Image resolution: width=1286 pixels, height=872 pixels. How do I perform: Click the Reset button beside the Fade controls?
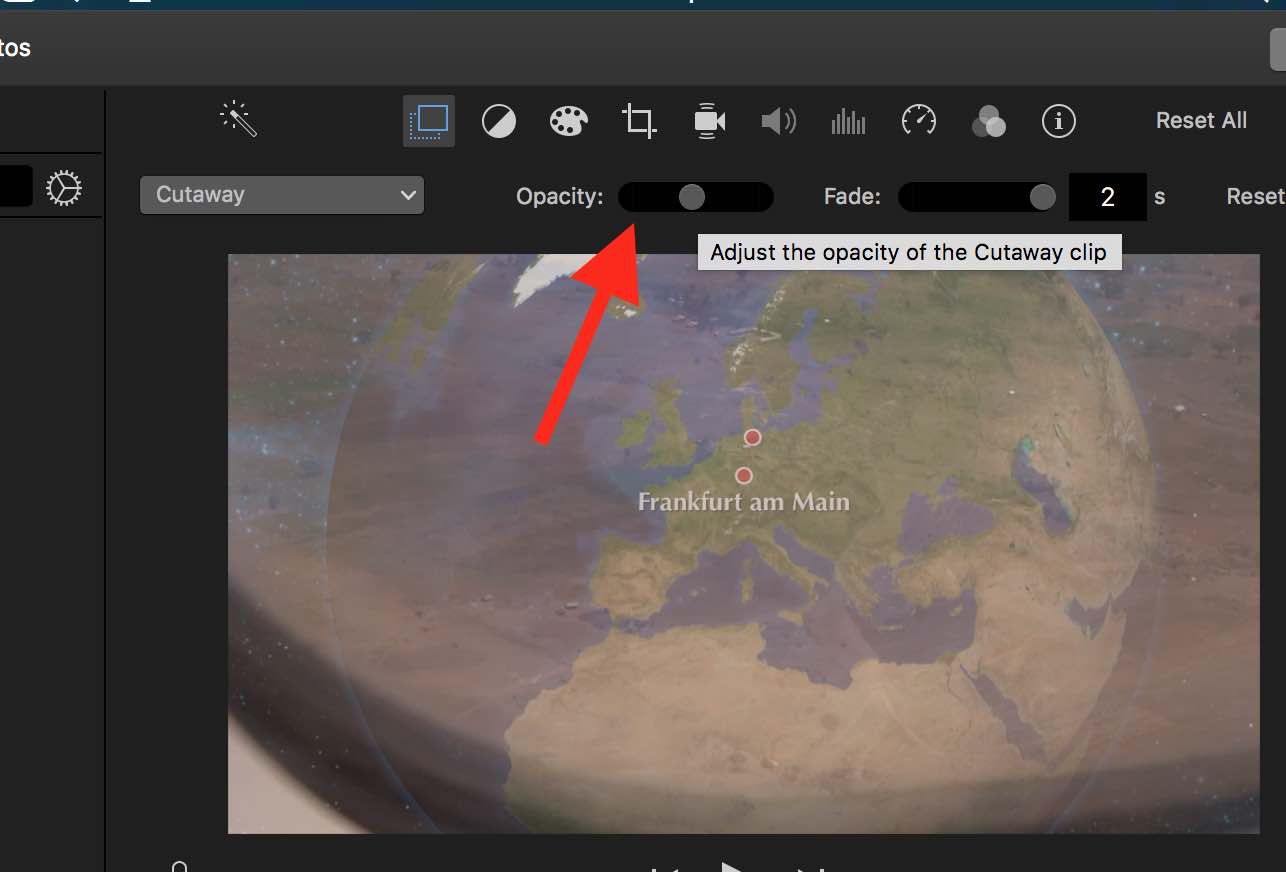(1256, 197)
